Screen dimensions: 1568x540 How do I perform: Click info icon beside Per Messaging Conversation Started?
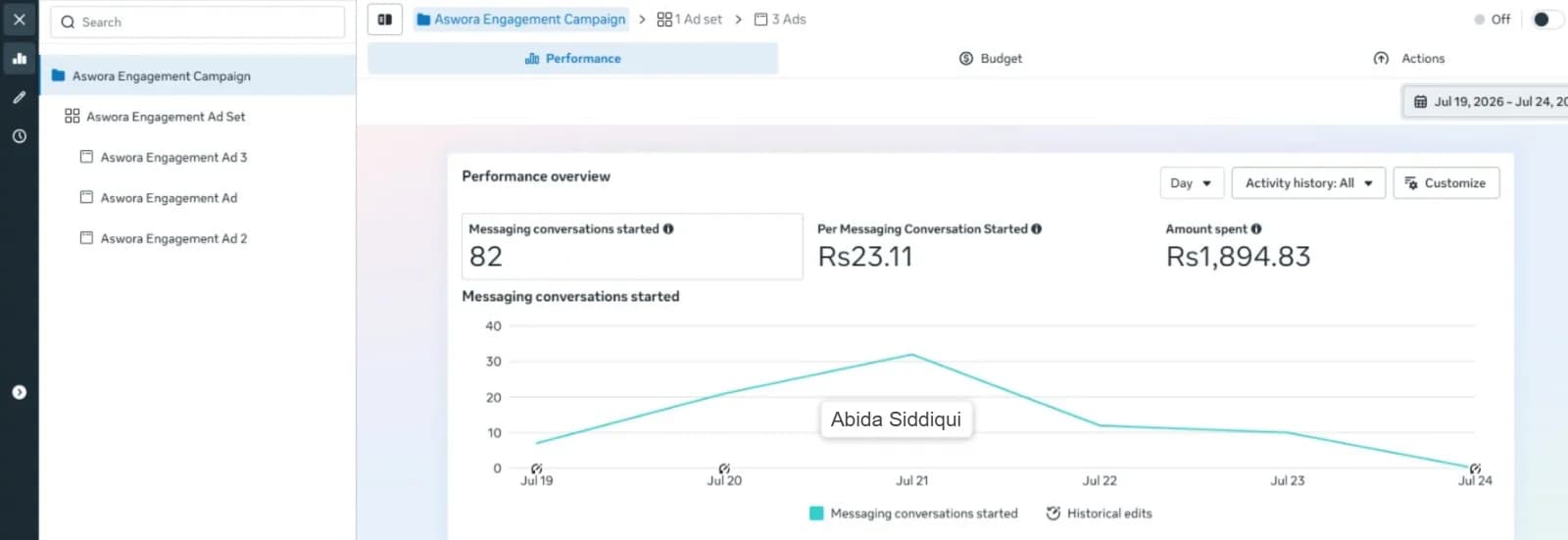pyautogui.click(x=1037, y=229)
